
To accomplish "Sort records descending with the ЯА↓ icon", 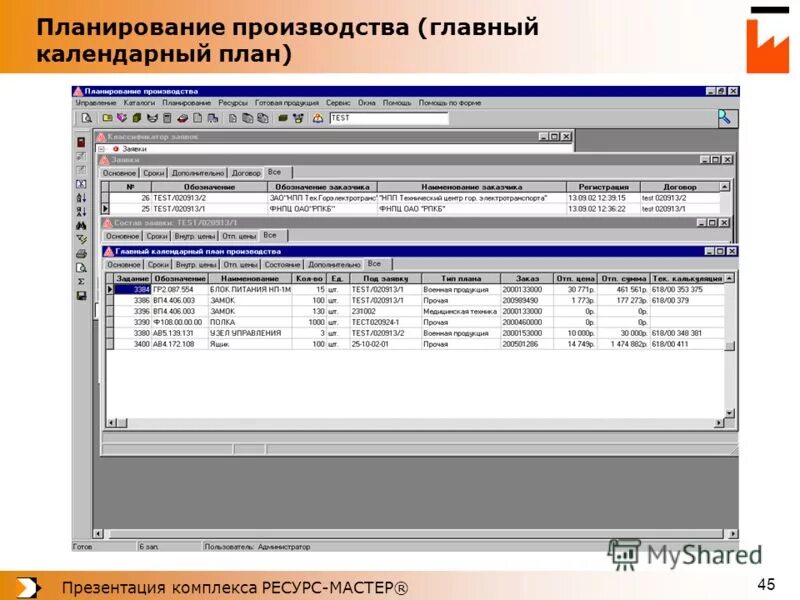I will (x=79, y=209).
